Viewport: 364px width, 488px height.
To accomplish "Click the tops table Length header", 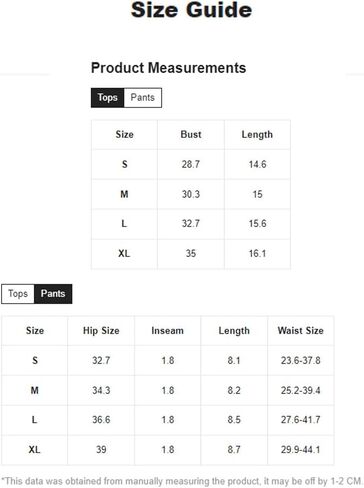I will coord(257,135).
